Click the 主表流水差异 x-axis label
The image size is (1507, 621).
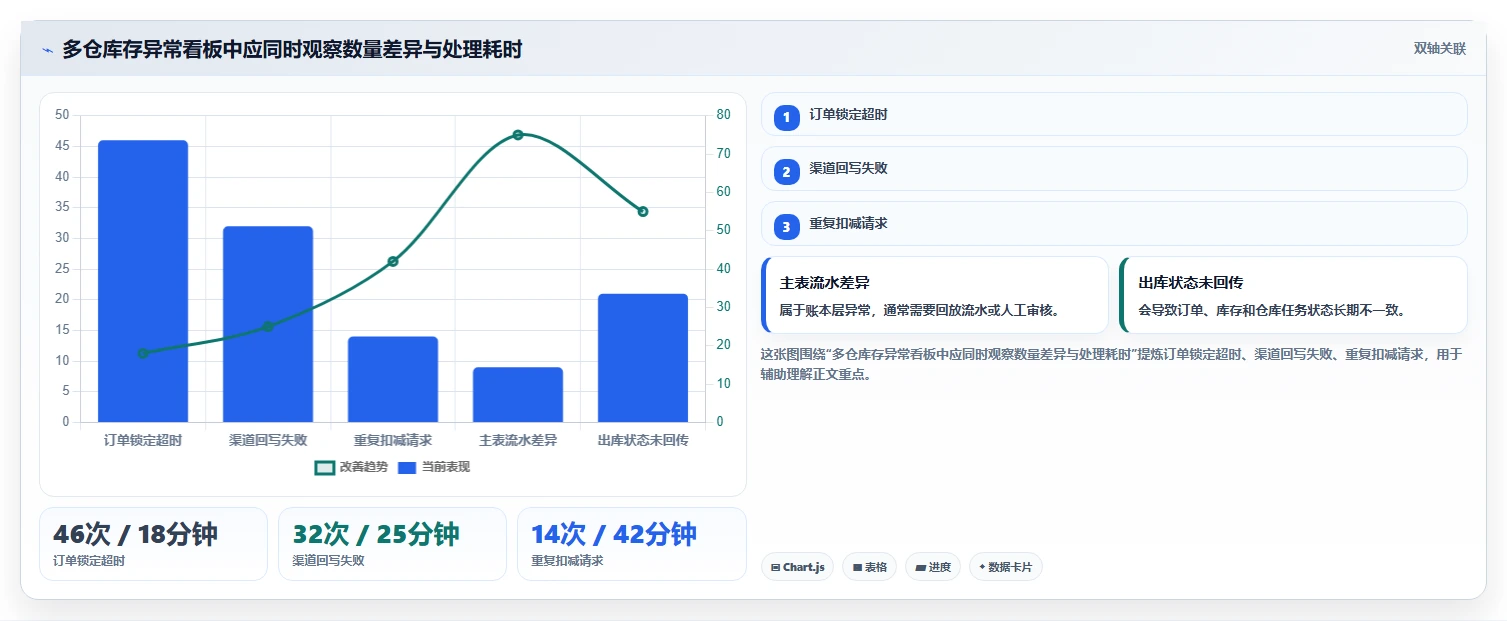(x=518, y=440)
